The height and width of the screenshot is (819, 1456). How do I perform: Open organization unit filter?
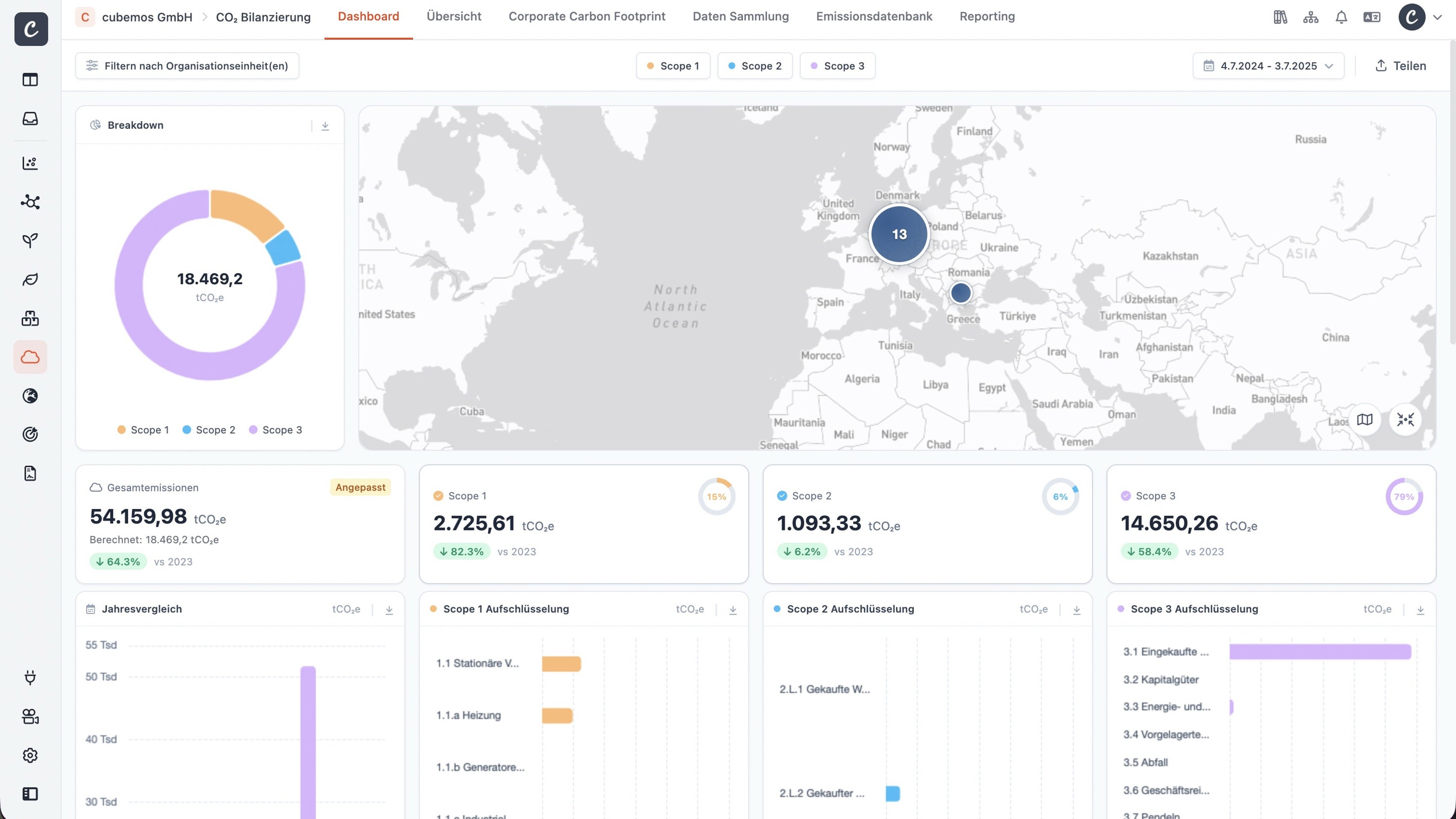[x=187, y=66]
